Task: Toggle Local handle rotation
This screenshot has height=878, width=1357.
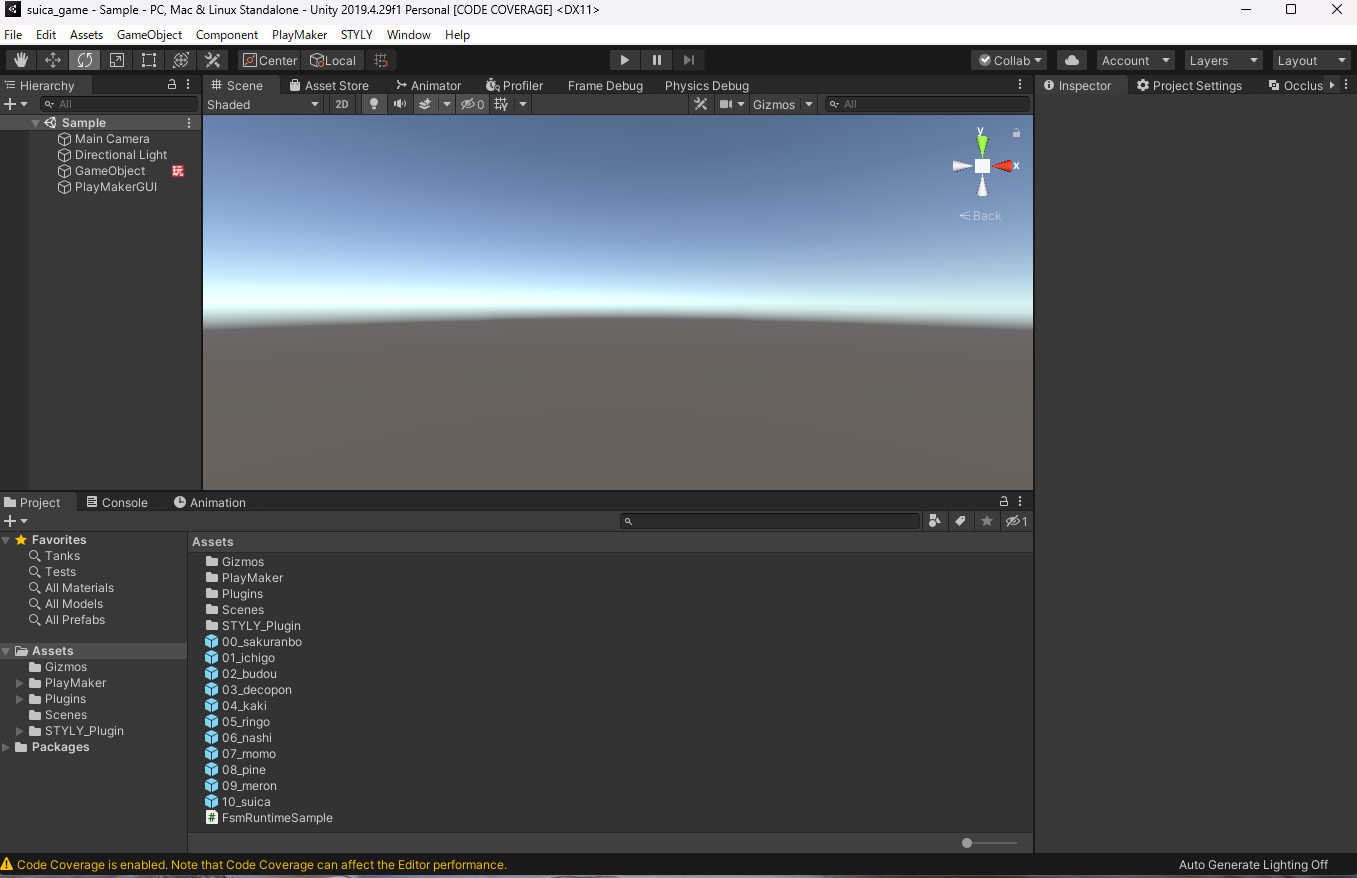Action: pos(333,60)
